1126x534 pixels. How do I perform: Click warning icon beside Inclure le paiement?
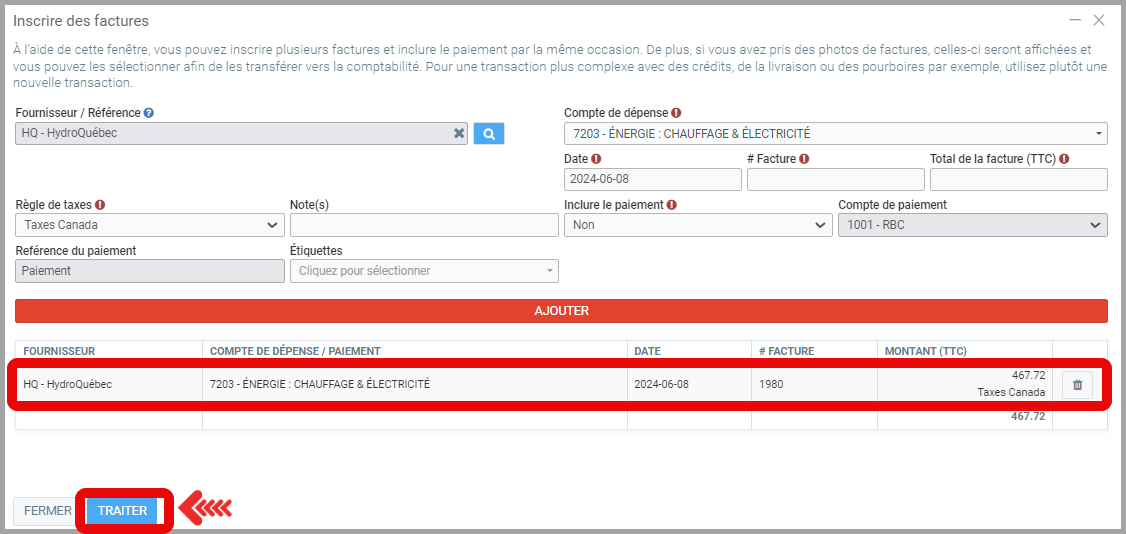point(672,205)
